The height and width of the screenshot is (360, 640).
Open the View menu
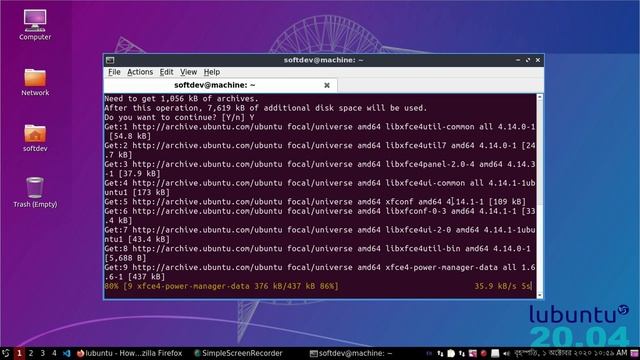188,72
